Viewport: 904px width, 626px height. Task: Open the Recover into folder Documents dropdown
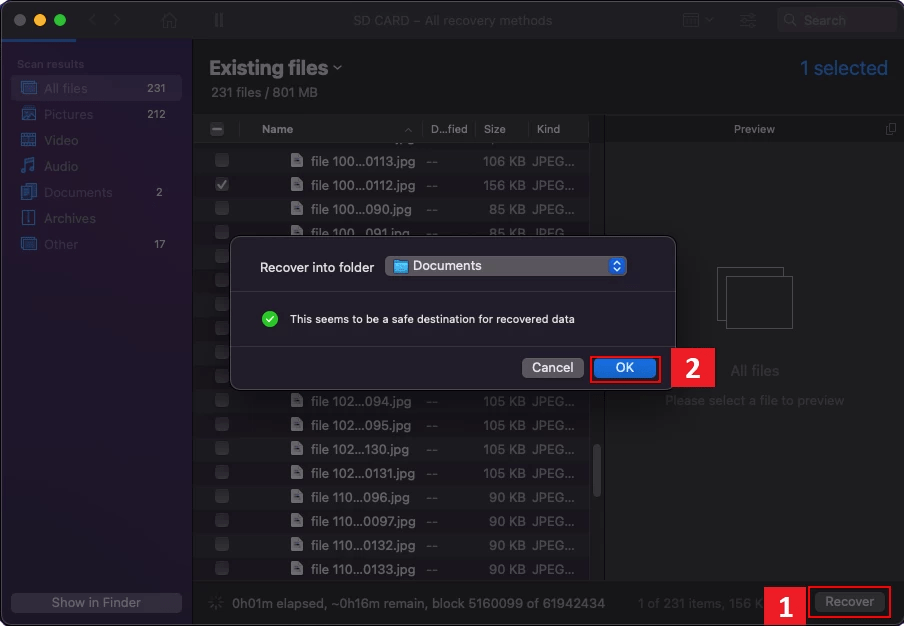(x=506, y=266)
